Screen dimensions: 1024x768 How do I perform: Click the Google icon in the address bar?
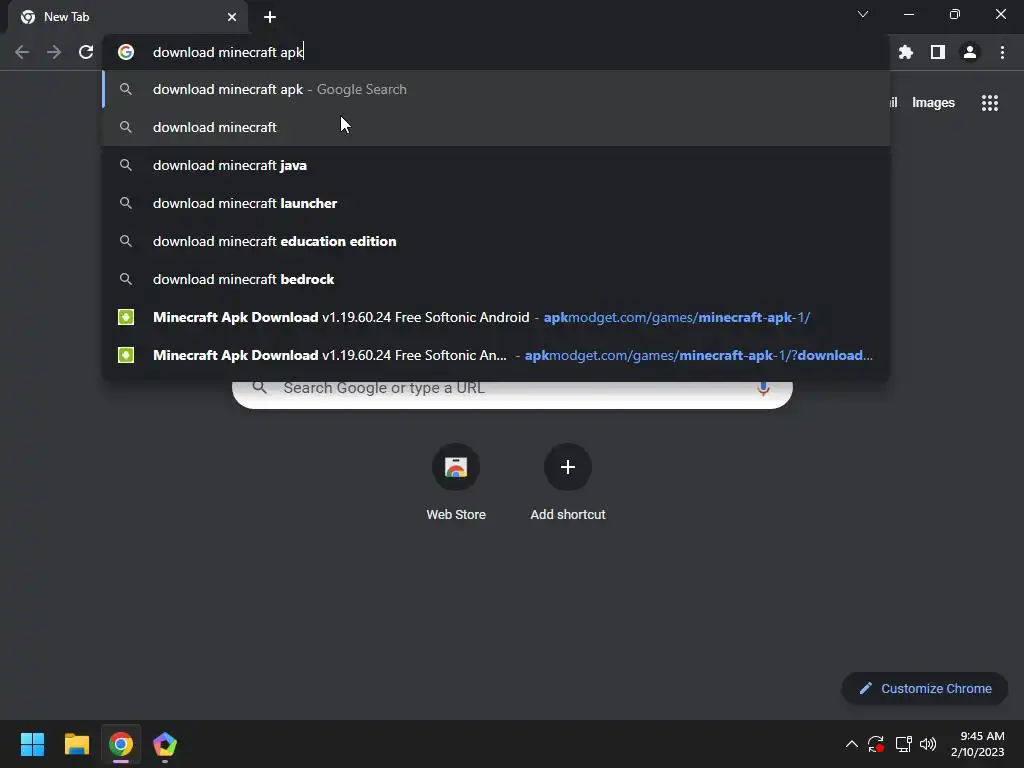[x=126, y=52]
